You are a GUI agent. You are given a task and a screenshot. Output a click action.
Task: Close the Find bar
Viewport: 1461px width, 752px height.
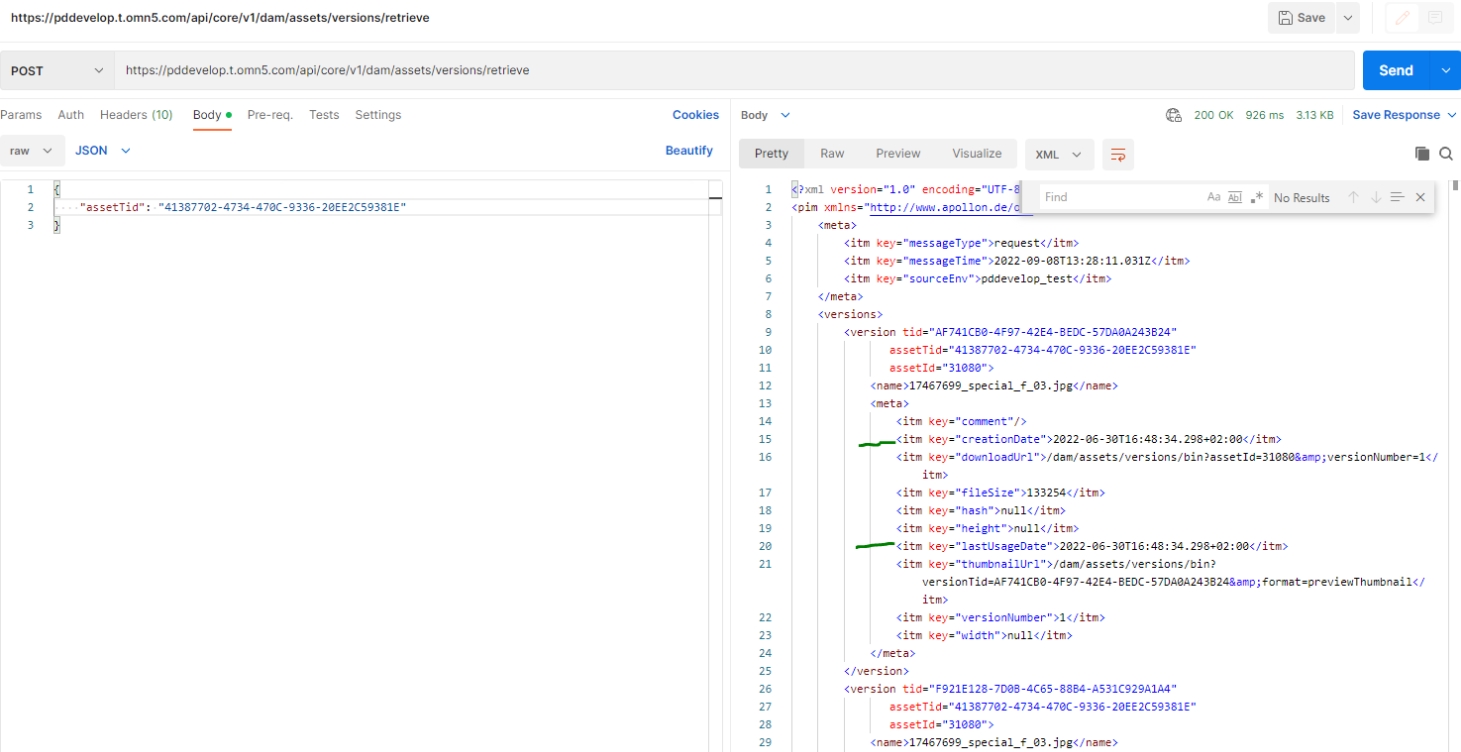click(x=1420, y=198)
